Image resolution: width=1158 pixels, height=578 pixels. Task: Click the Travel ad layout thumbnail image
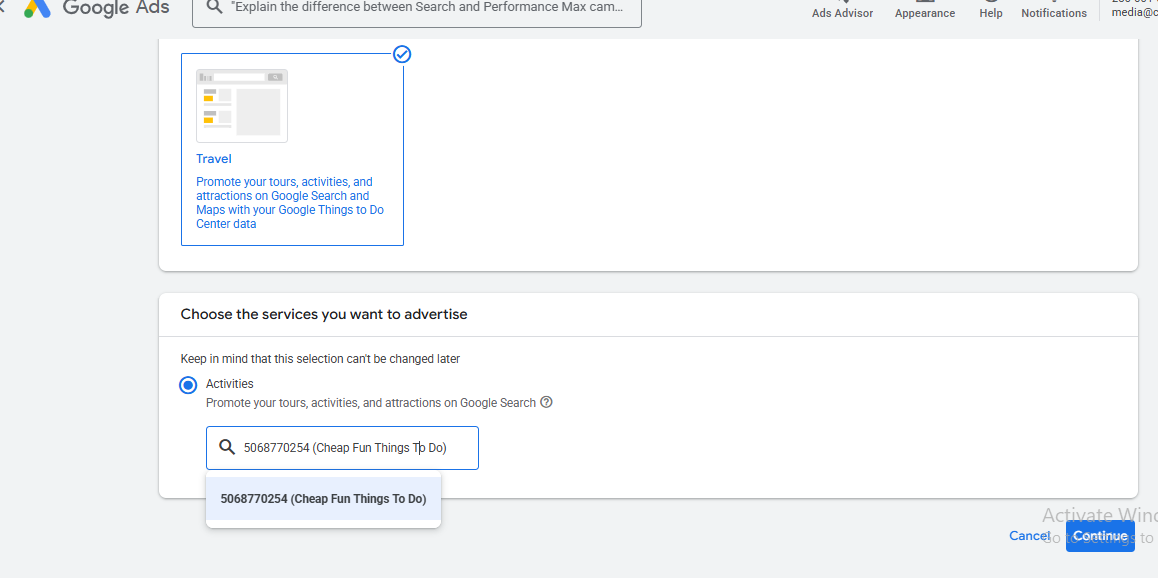point(241,106)
